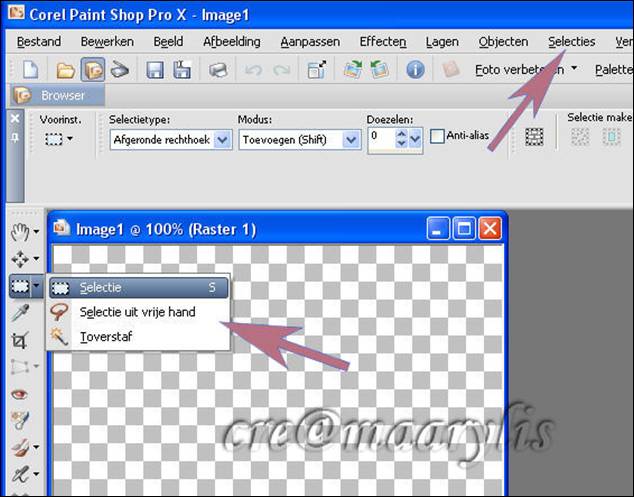Choose Toverstaf from the flyout

(x=139, y=336)
